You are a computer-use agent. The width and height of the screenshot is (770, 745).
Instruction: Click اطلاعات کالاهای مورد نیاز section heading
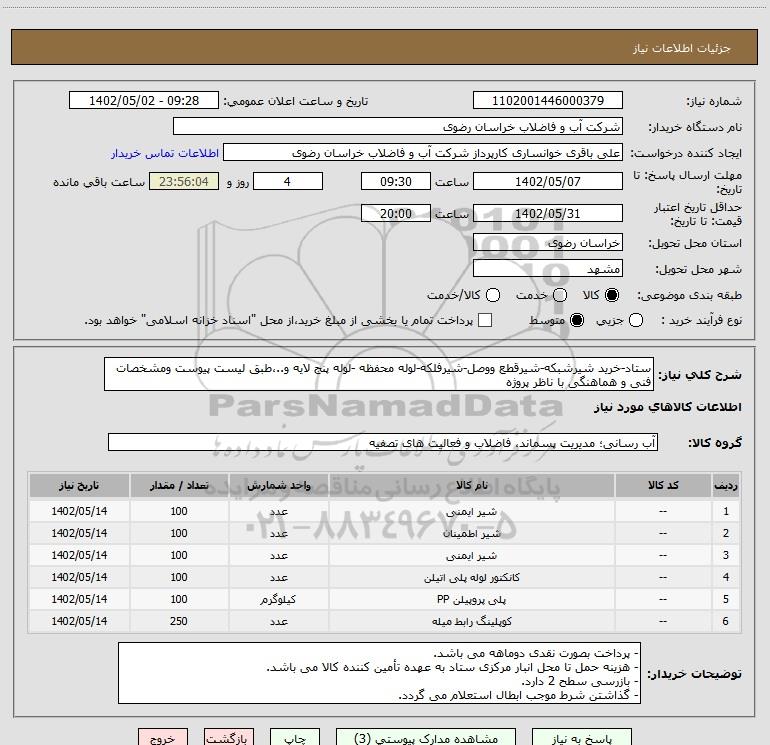click(668, 407)
